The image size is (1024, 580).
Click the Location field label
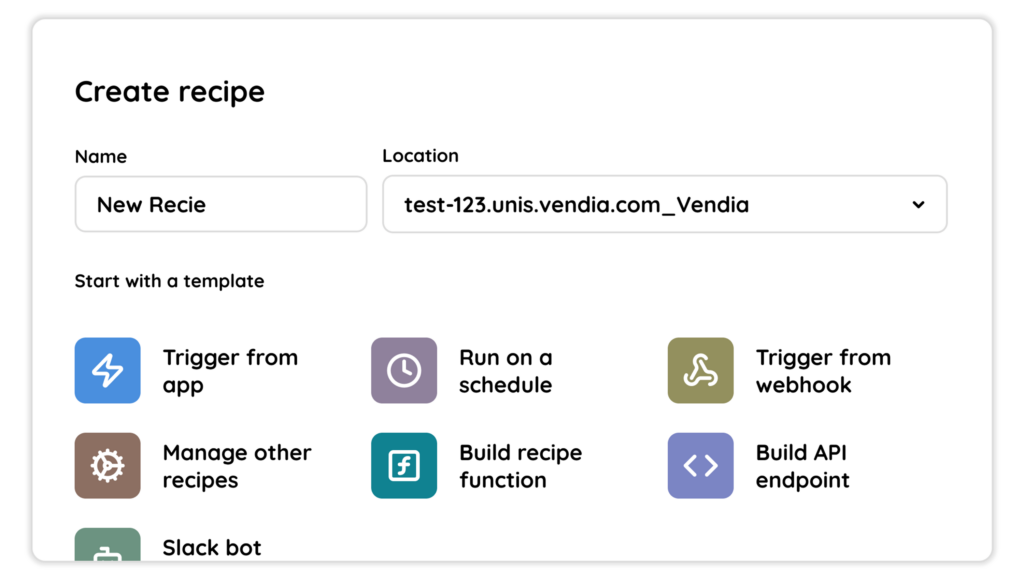[420, 155]
